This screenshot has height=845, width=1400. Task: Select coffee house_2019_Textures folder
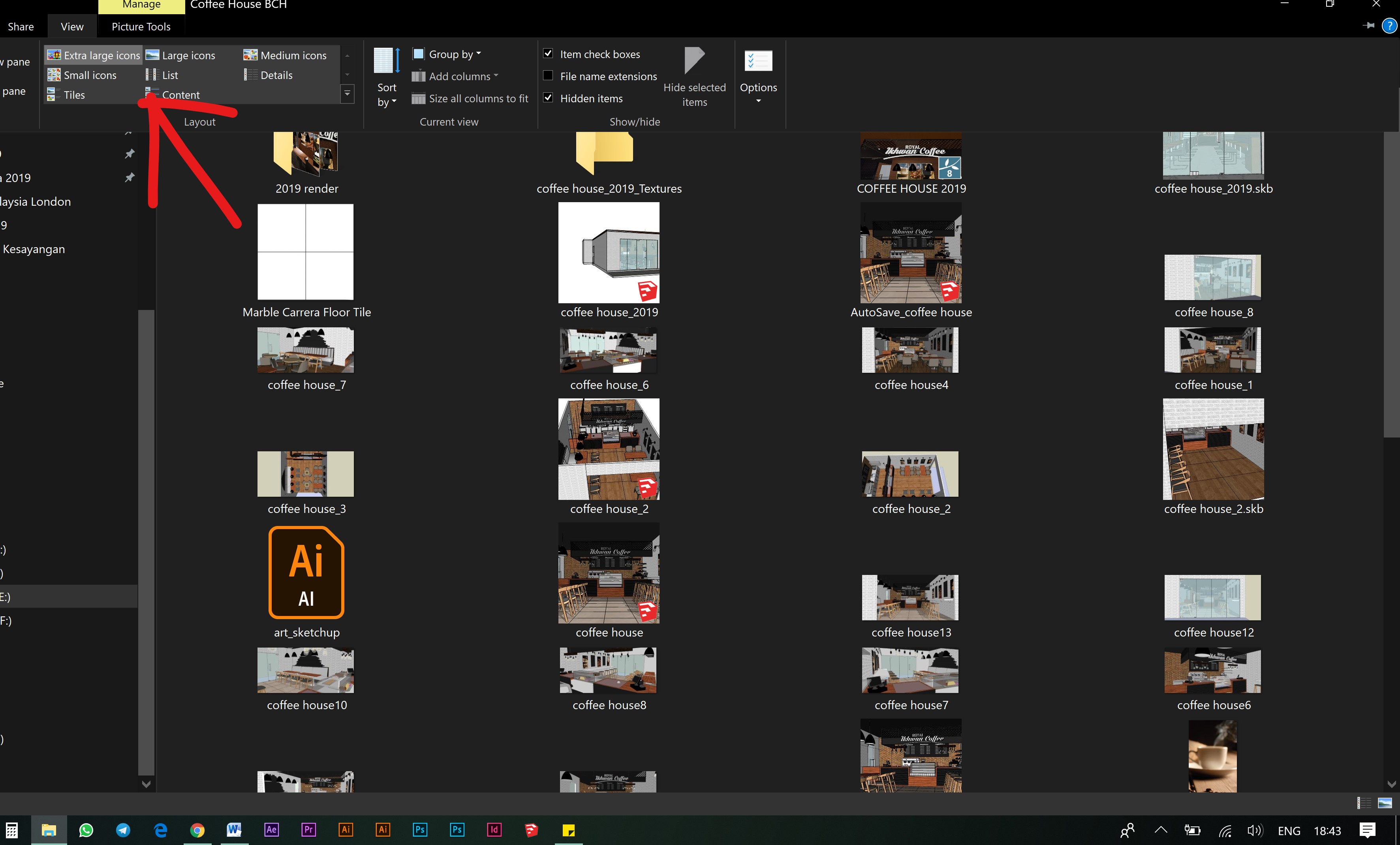609,163
